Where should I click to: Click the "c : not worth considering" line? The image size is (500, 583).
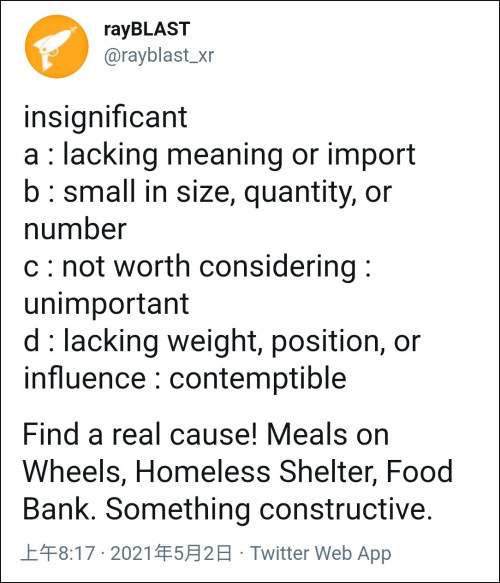[x=197, y=267]
